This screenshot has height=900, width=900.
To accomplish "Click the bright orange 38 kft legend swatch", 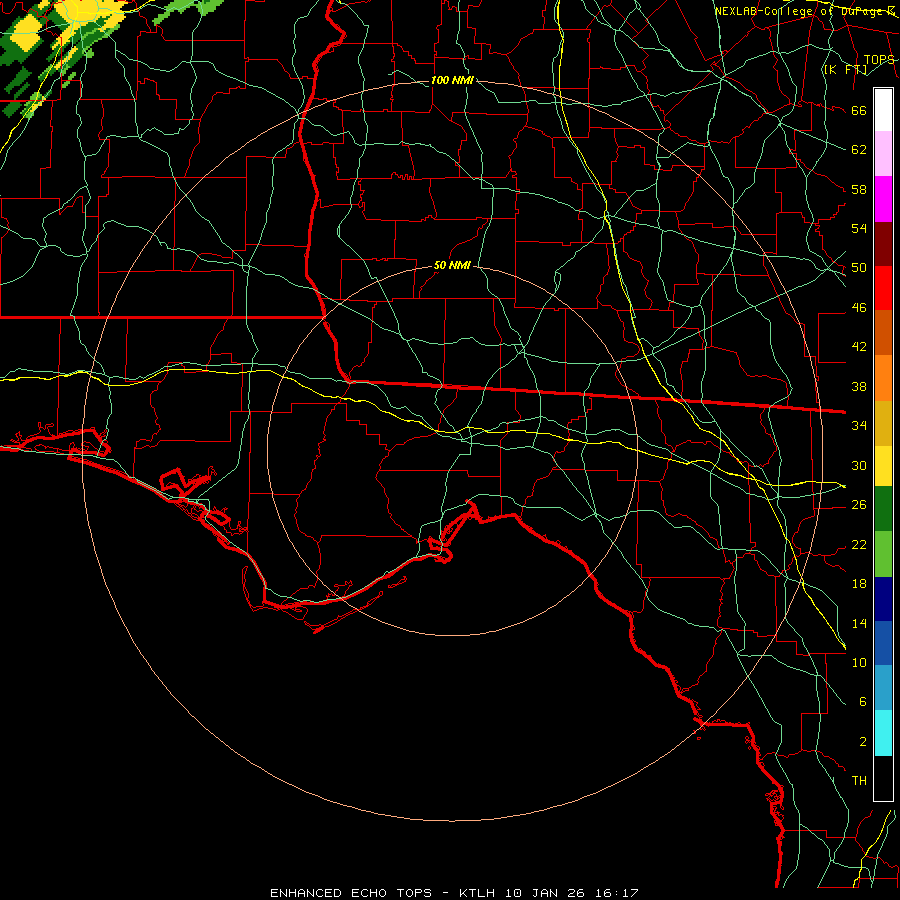I will [x=883, y=378].
